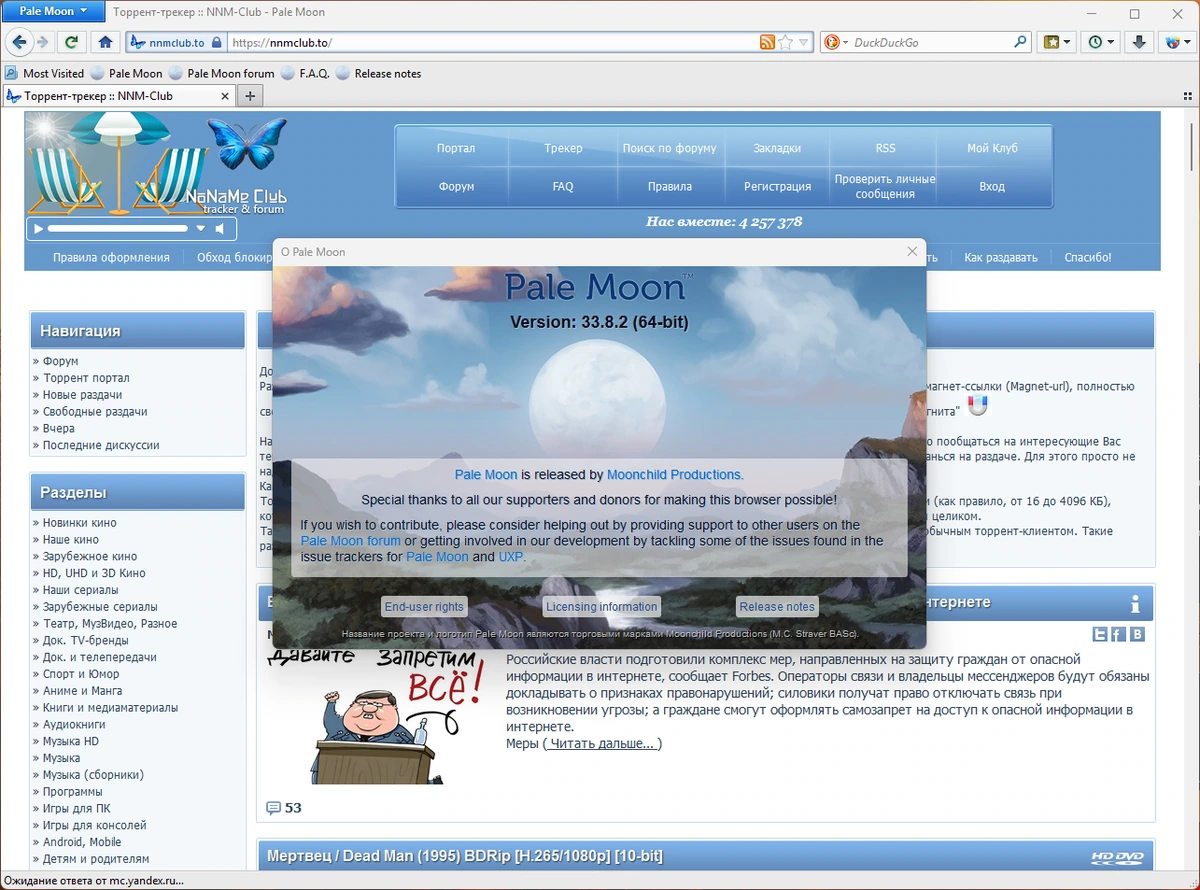The height and width of the screenshot is (890, 1200).
Task: Open the Most Visited bookmarks folder
Action: click(x=45, y=73)
